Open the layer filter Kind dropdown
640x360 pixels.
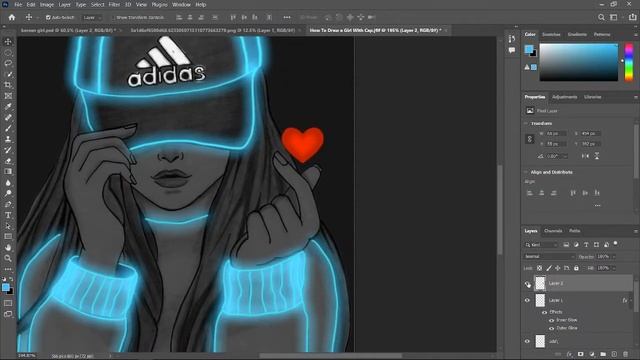541,245
